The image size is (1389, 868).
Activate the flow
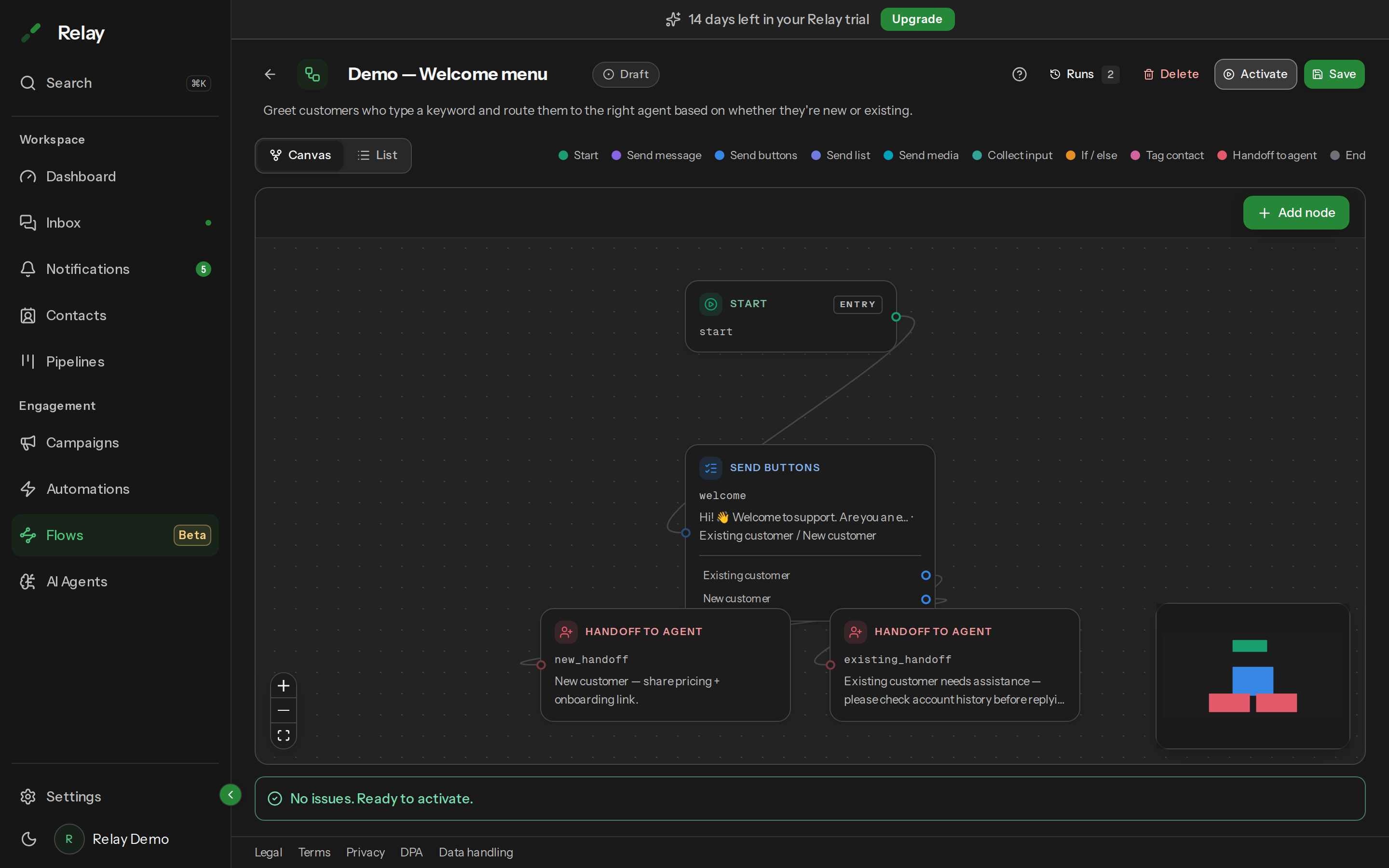(1255, 74)
